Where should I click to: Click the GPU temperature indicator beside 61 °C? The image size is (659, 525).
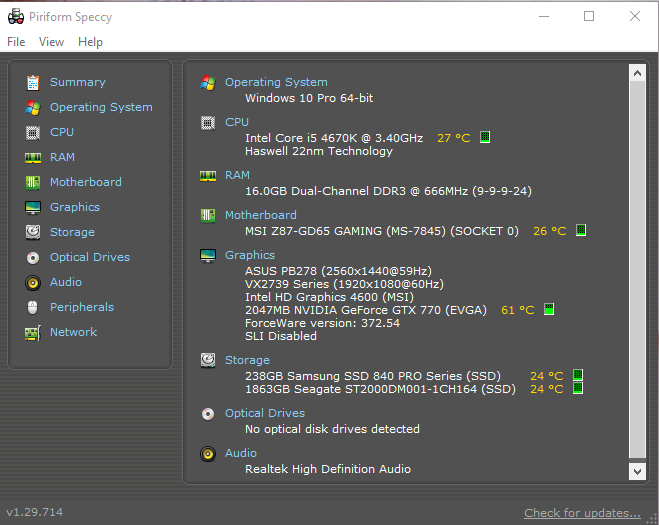point(548,309)
